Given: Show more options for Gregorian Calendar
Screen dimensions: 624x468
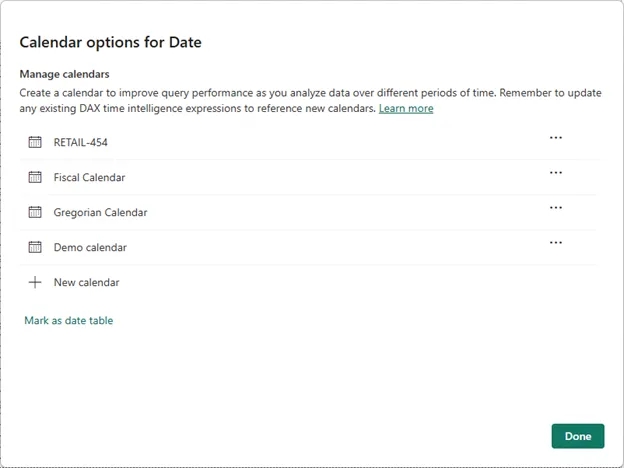Looking at the screenshot, I should pos(556,208).
